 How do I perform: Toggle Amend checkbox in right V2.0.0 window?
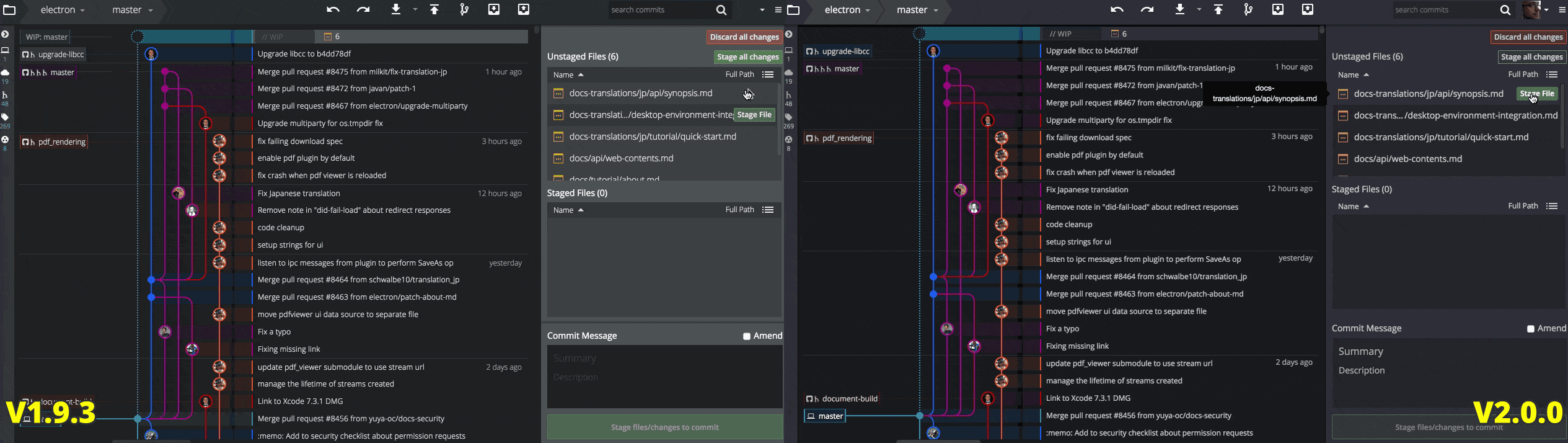[x=1531, y=329]
